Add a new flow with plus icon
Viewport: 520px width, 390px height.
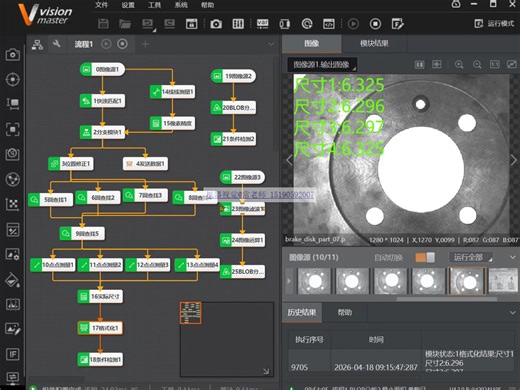point(145,44)
